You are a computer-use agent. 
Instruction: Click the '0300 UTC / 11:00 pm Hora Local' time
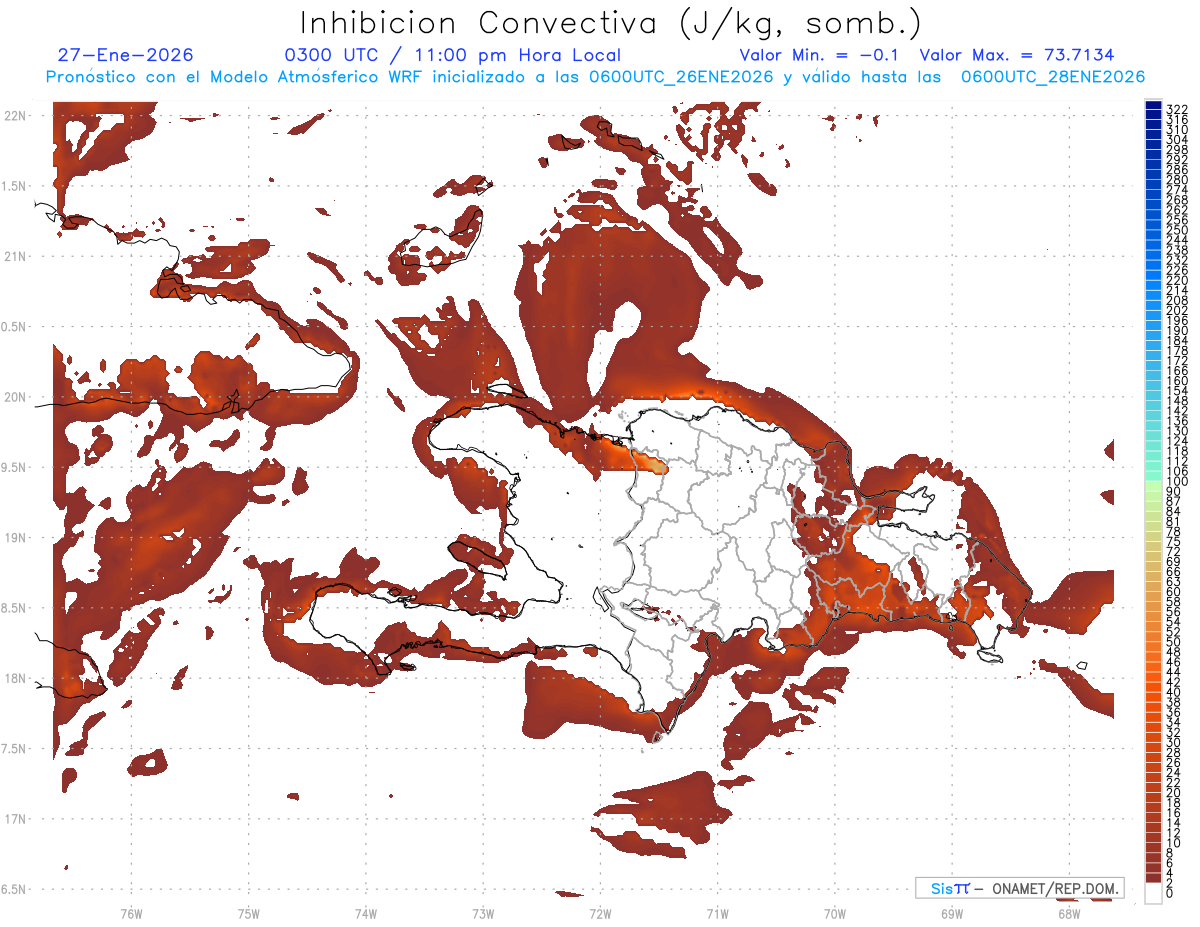pyautogui.click(x=452, y=55)
